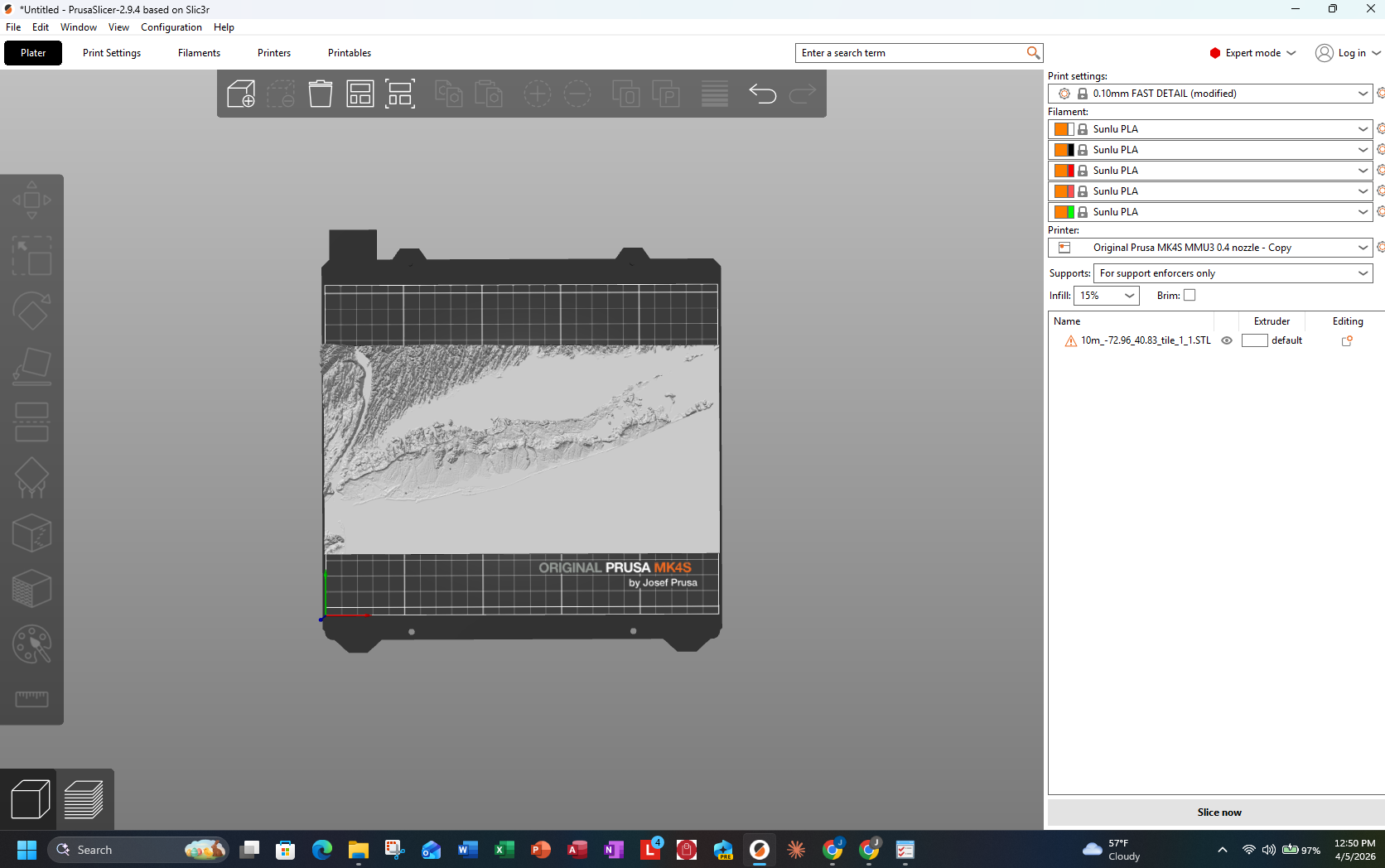Click the Arrange objects icon
Screen dimensions: 1385x868
click(x=360, y=94)
